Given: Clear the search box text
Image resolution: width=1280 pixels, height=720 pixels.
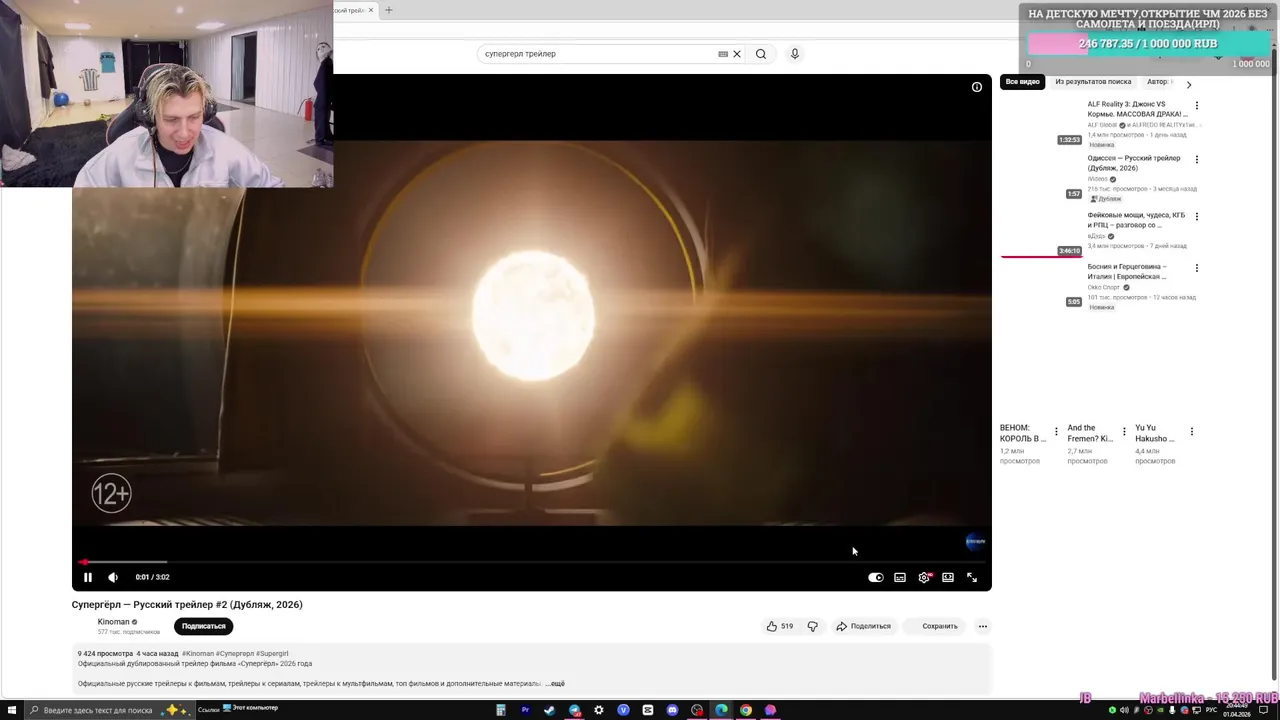Looking at the screenshot, I should click(x=737, y=54).
